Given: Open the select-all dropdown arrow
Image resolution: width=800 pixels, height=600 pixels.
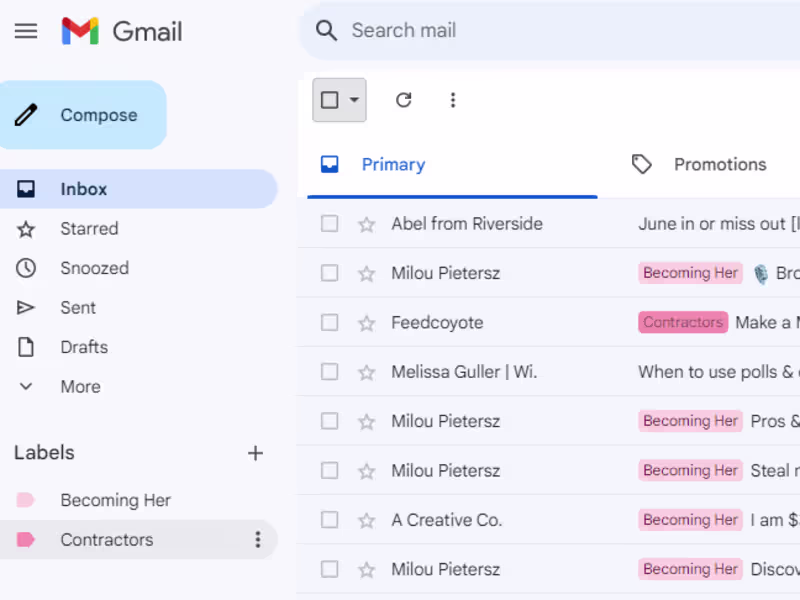Looking at the screenshot, I should 354,100.
